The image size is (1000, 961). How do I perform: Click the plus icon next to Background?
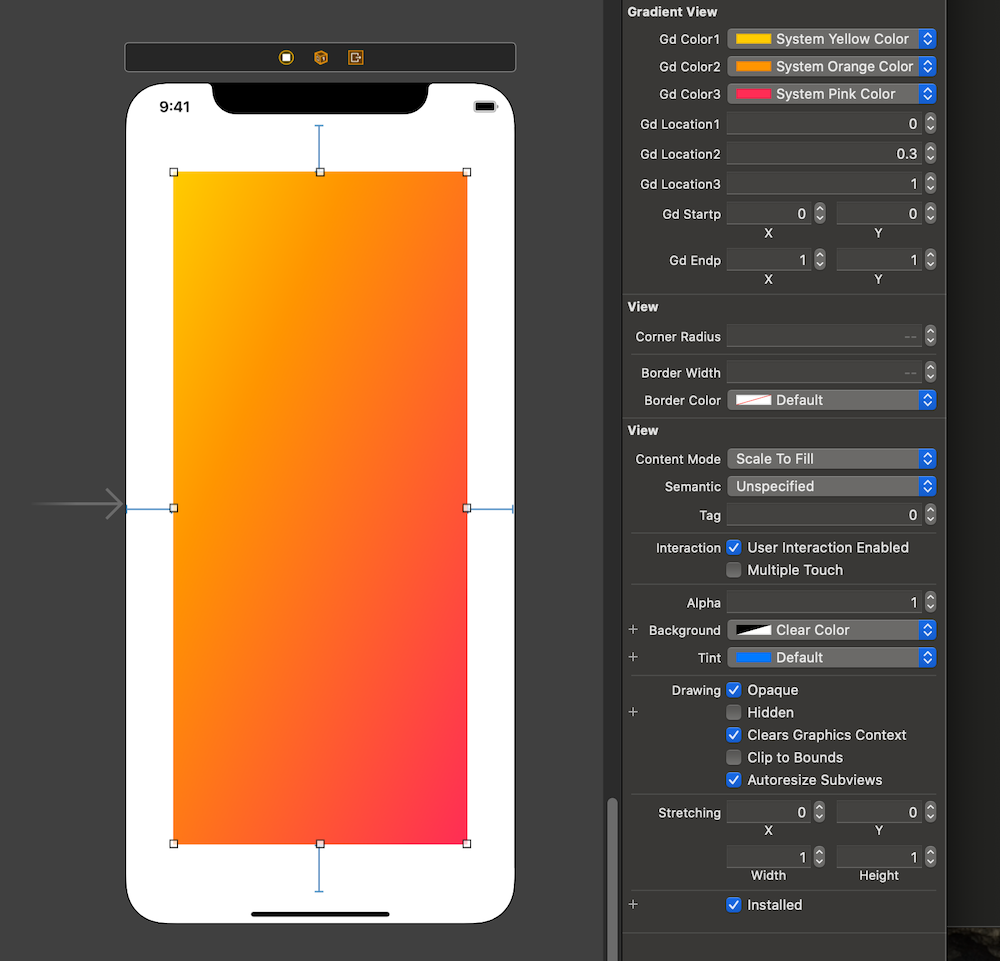632,630
